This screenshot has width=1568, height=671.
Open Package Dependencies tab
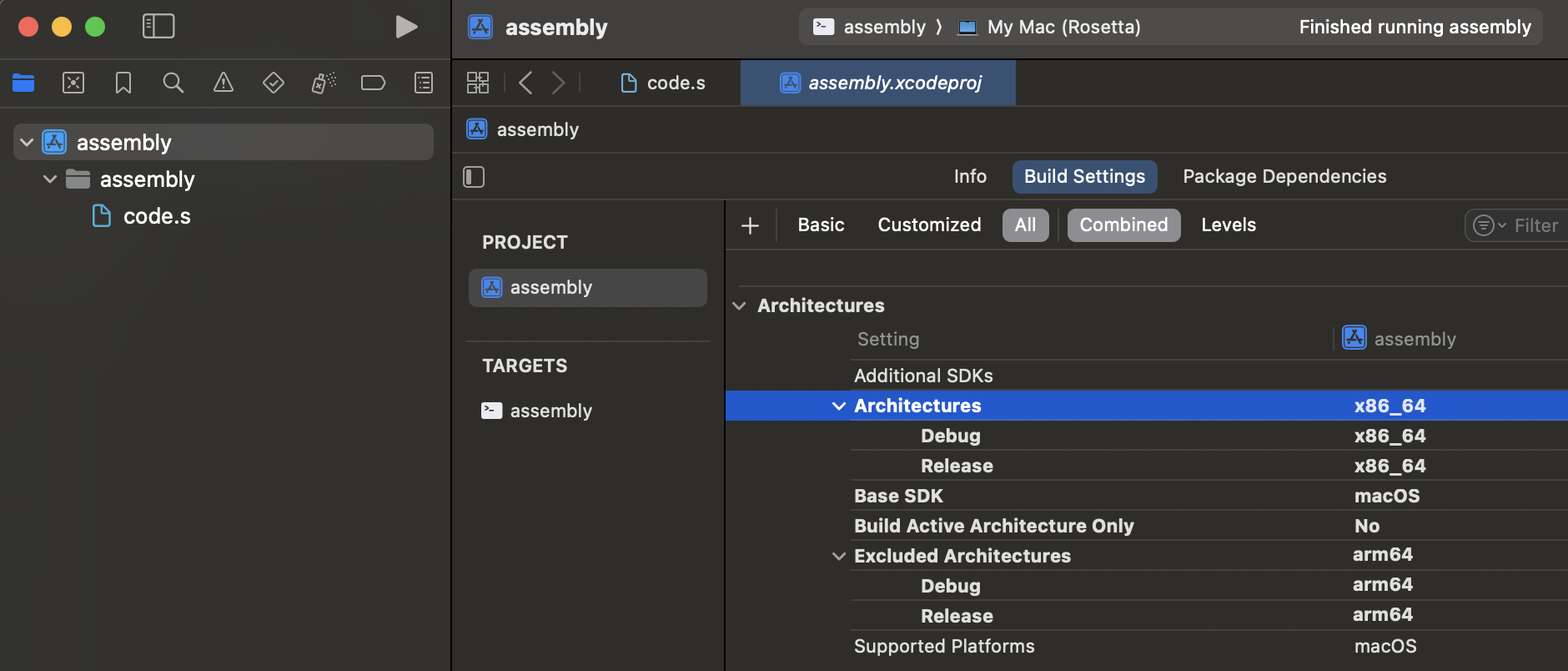tap(1284, 177)
